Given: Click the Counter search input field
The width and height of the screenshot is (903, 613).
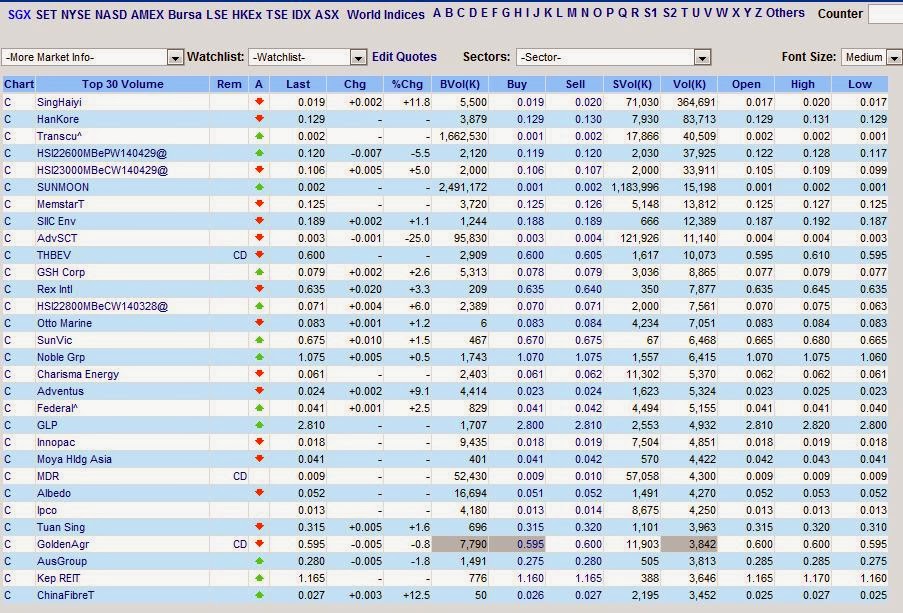Looking at the screenshot, I should point(885,14).
